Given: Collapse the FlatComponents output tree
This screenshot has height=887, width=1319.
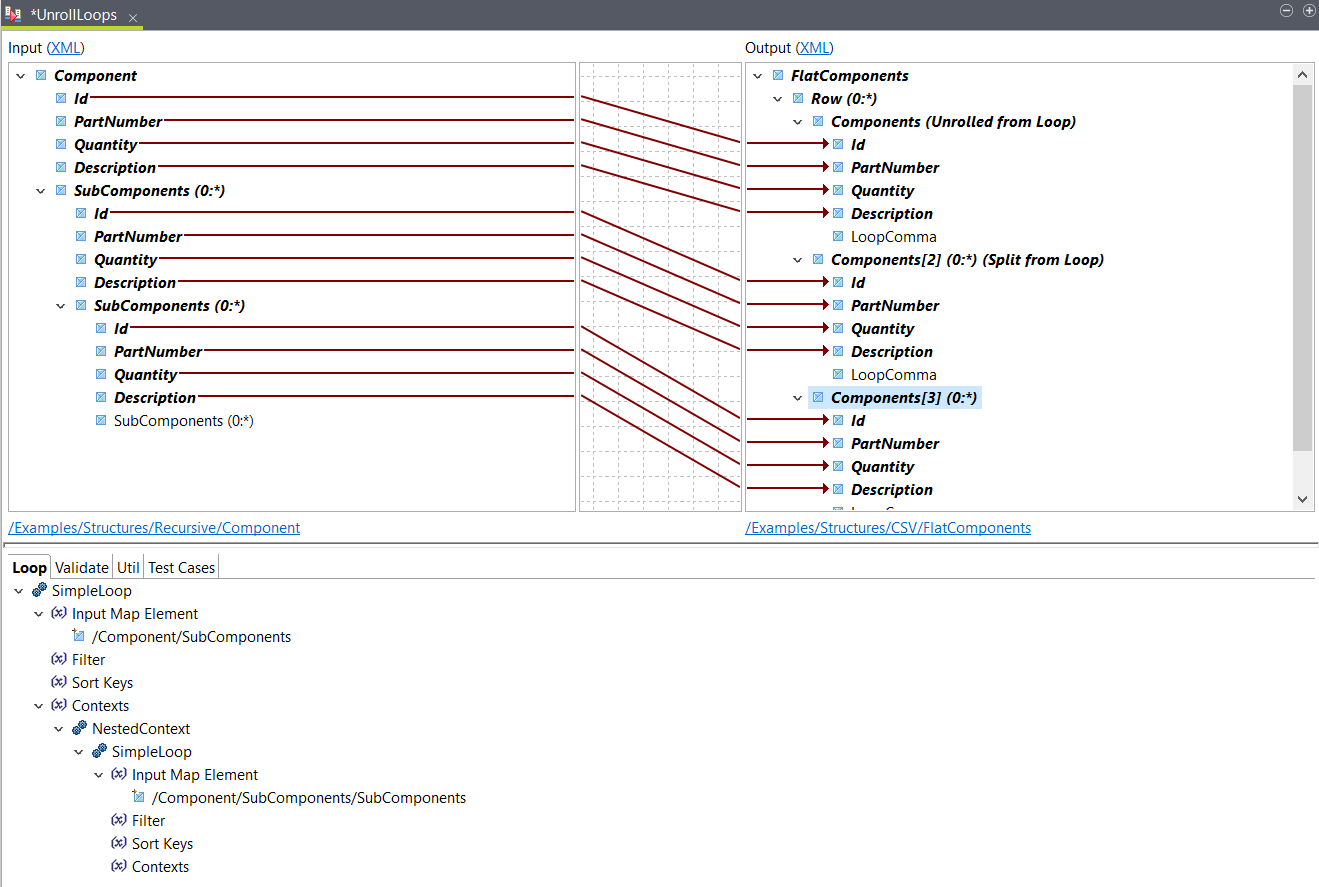Looking at the screenshot, I should [x=757, y=75].
